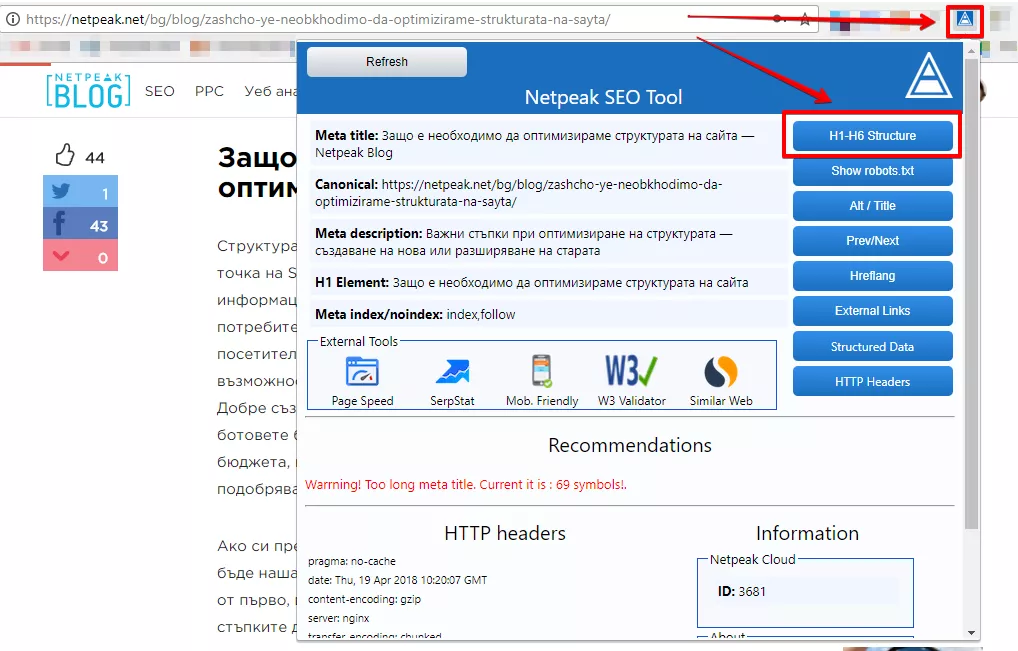
Task: Open the Similar Web tool
Action: click(x=721, y=382)
